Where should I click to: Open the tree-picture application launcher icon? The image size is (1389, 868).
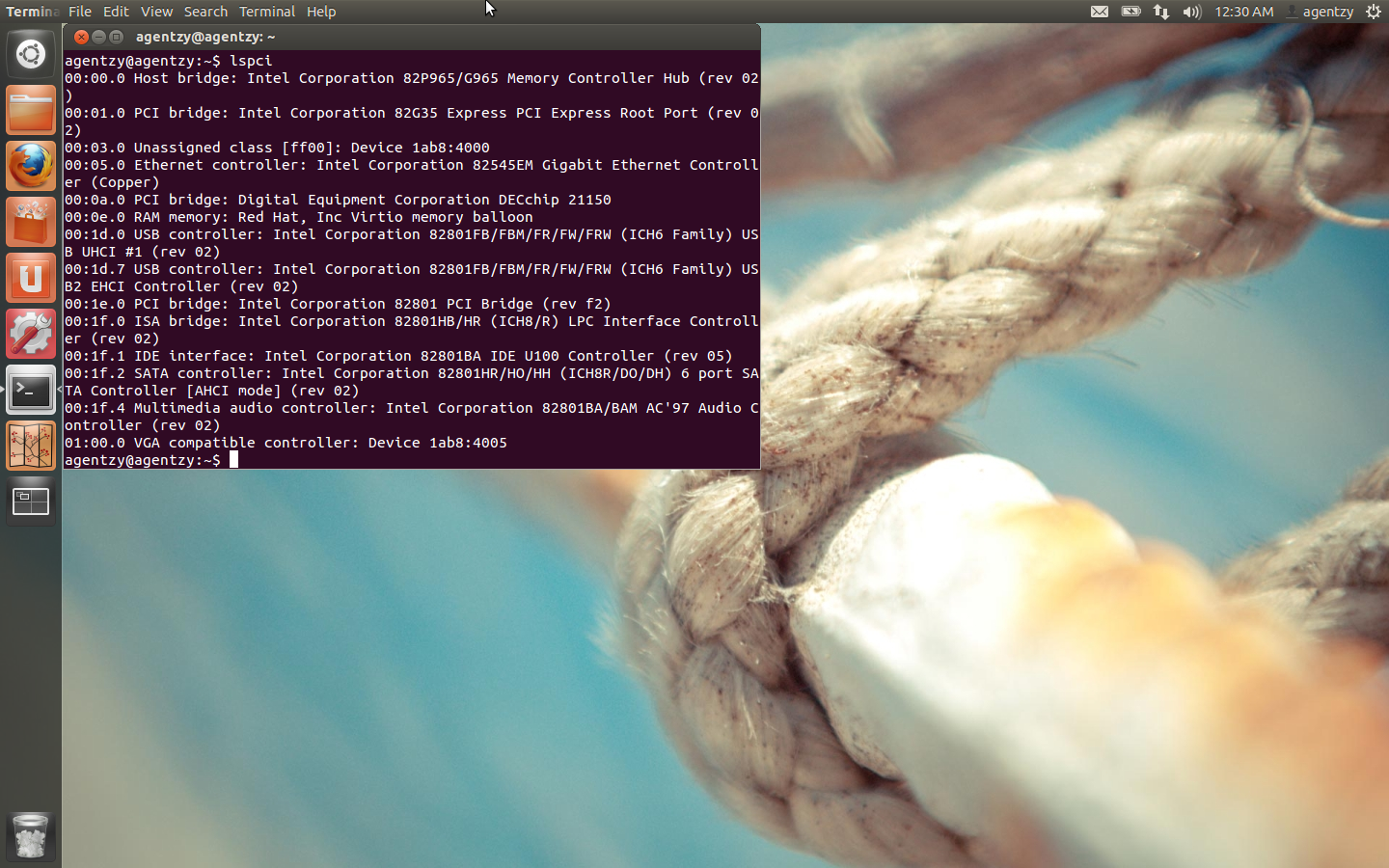tap(31, 446)
